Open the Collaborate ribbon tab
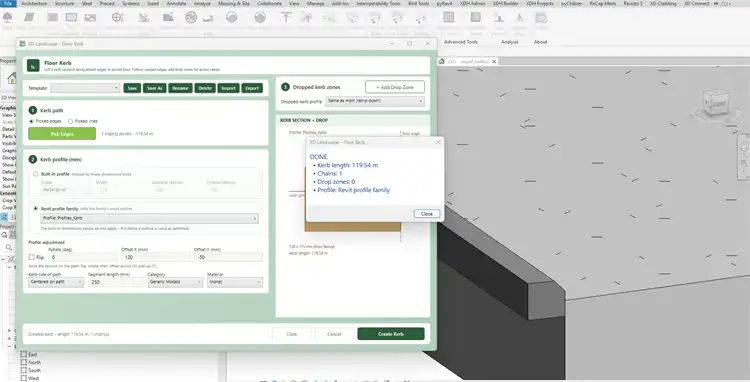 coord(269,3)
